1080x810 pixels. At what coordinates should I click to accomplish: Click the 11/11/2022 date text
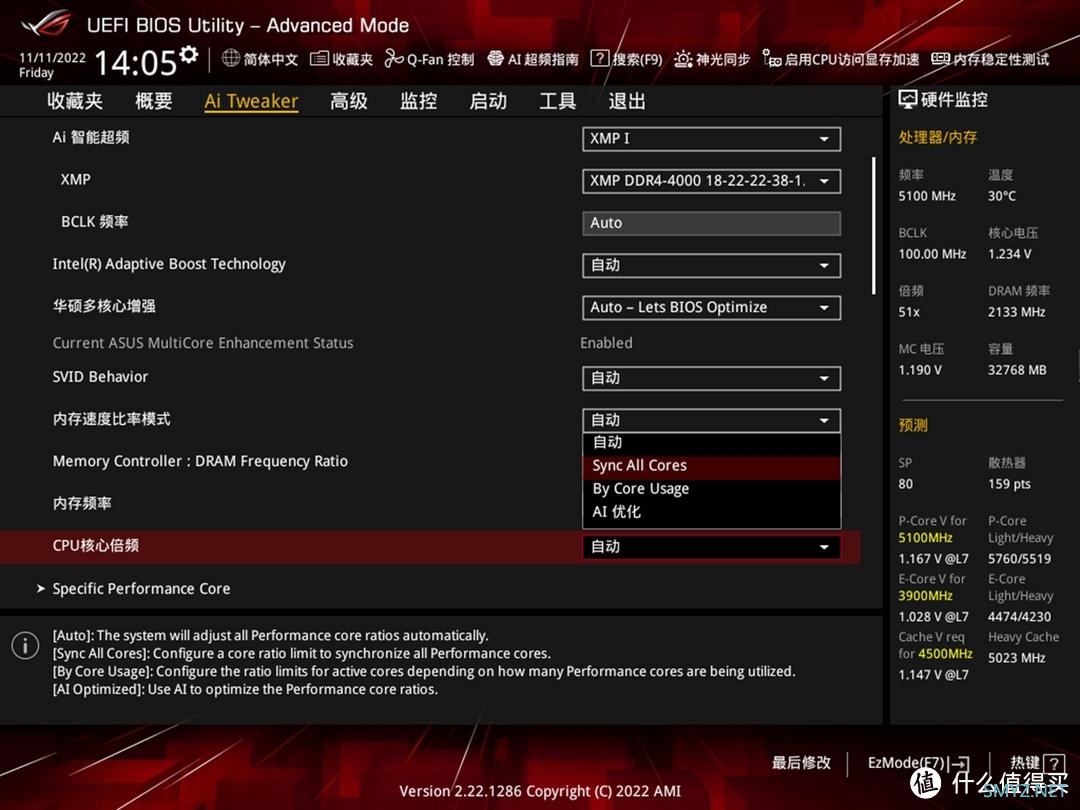[x=52, y=58]
